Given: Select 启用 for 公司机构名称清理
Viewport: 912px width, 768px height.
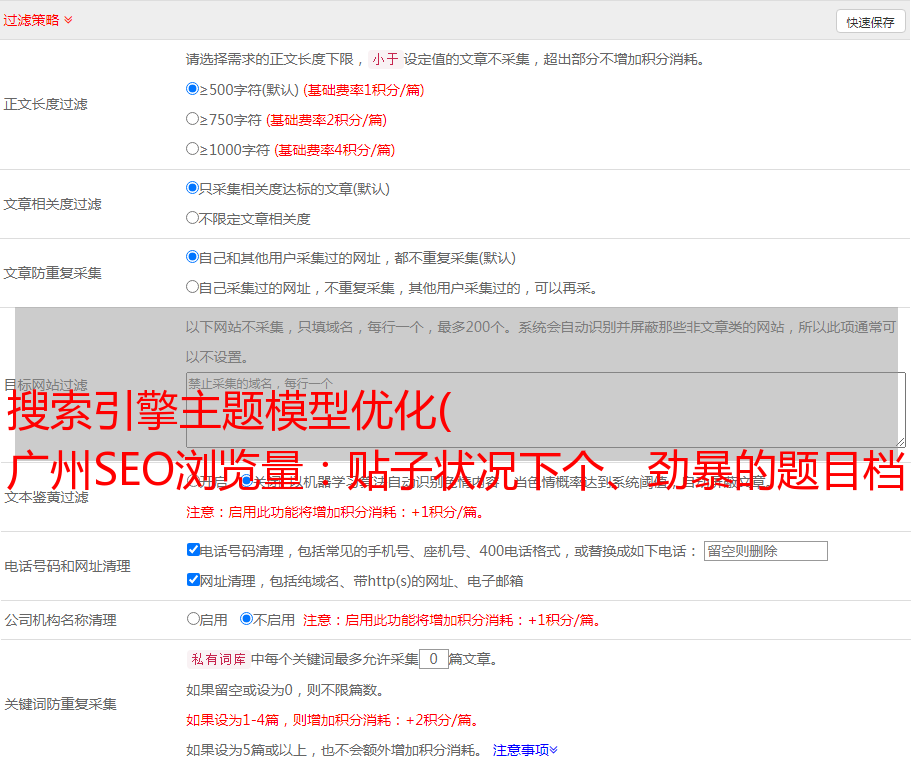Looking at the screenshot, I should click(193, 618).
